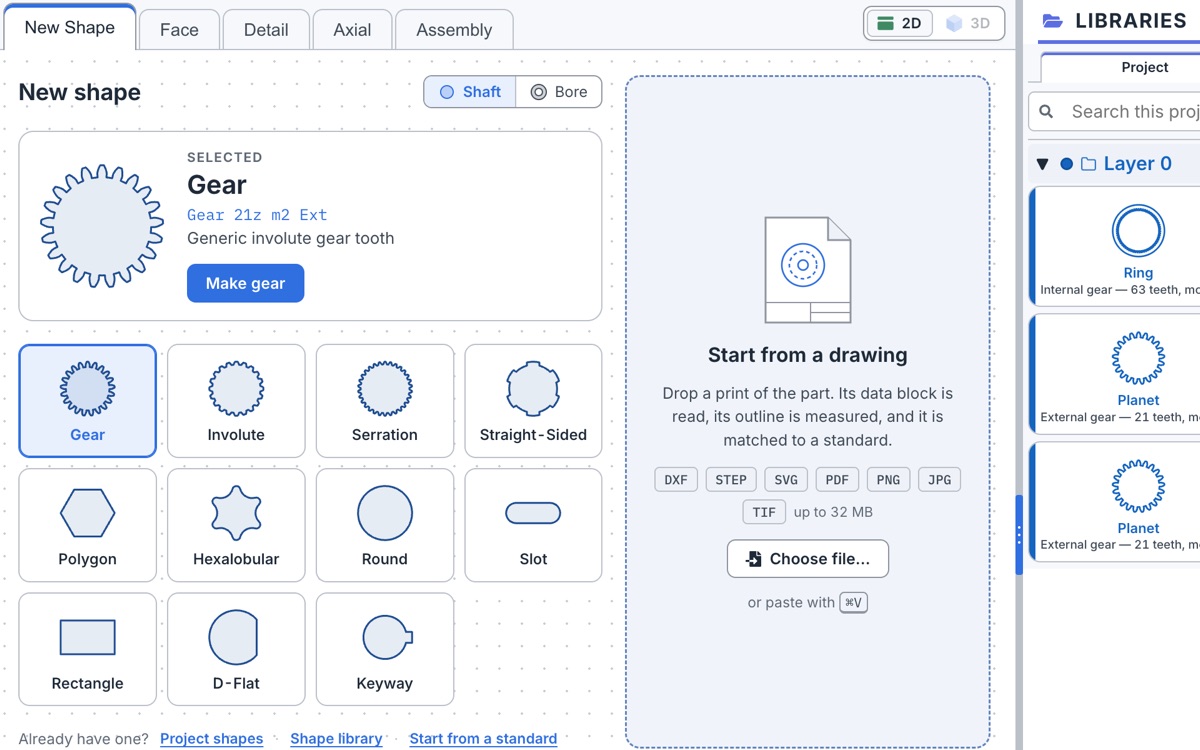The image size is (1200, 750).
Task: Open the Project shapes link
Action: 212,739
